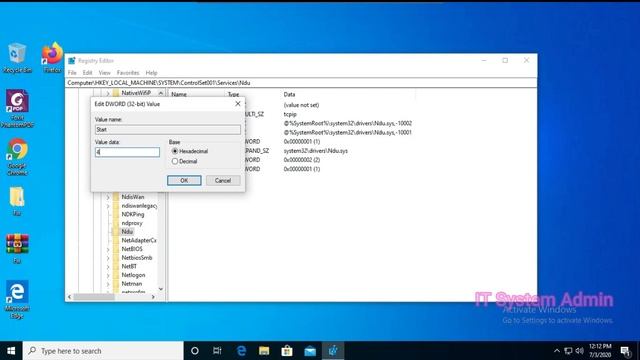
Task: Open Microsoft Store from taskbar
Action: pyautogui.click(x=287, y=351)
